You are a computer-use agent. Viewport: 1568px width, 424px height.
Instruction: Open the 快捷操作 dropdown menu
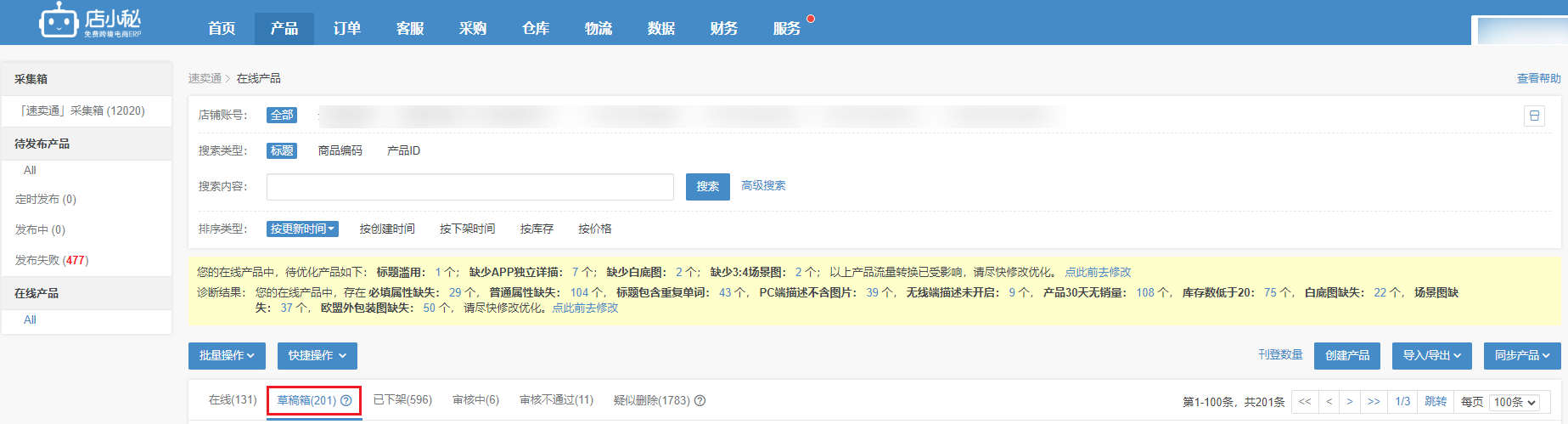point(317,355)
